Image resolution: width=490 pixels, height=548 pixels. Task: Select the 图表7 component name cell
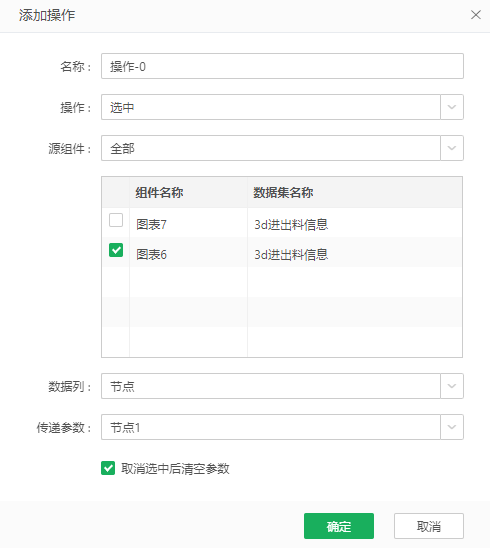pos(188,224)
